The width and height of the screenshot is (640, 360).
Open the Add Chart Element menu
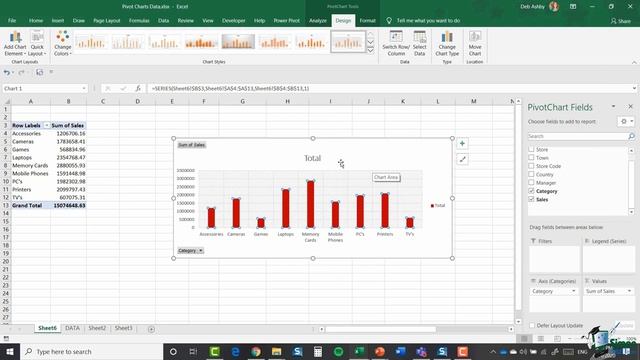pyautogui.click(x=15, y=43)
